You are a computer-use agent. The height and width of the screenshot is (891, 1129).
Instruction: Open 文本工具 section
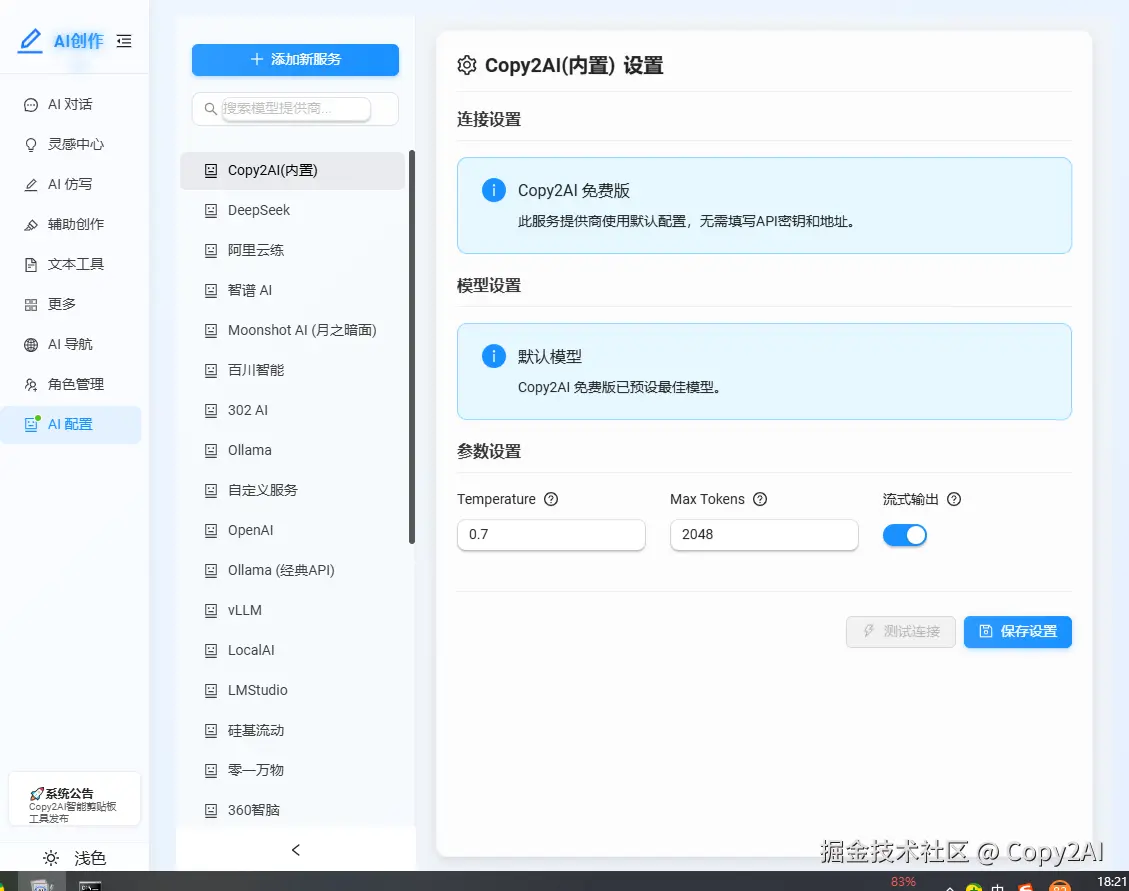(x=71, y=264)
